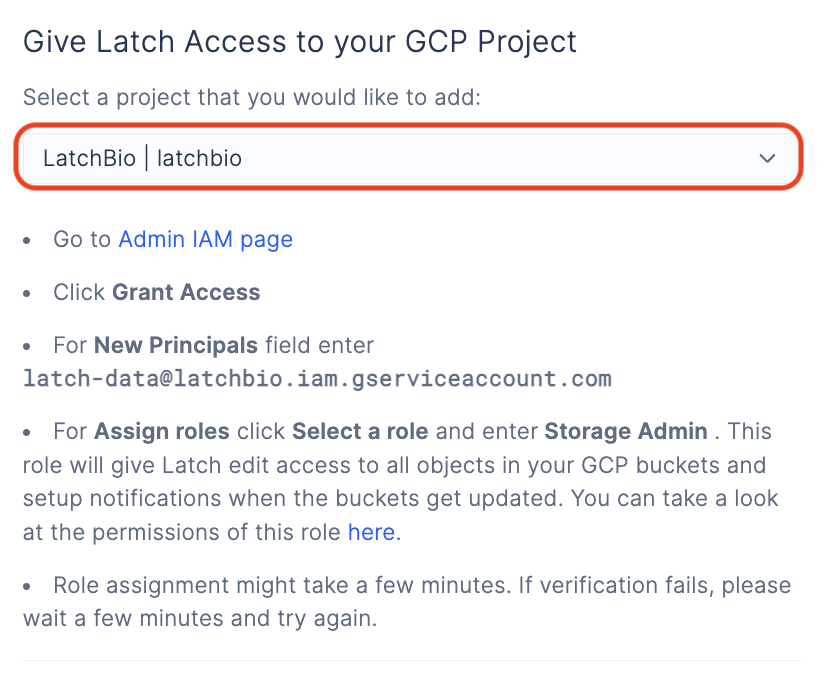The width and height of the screenshot is (832, 680).
Task: Open the Admin IAM page link
Action: 205,240
